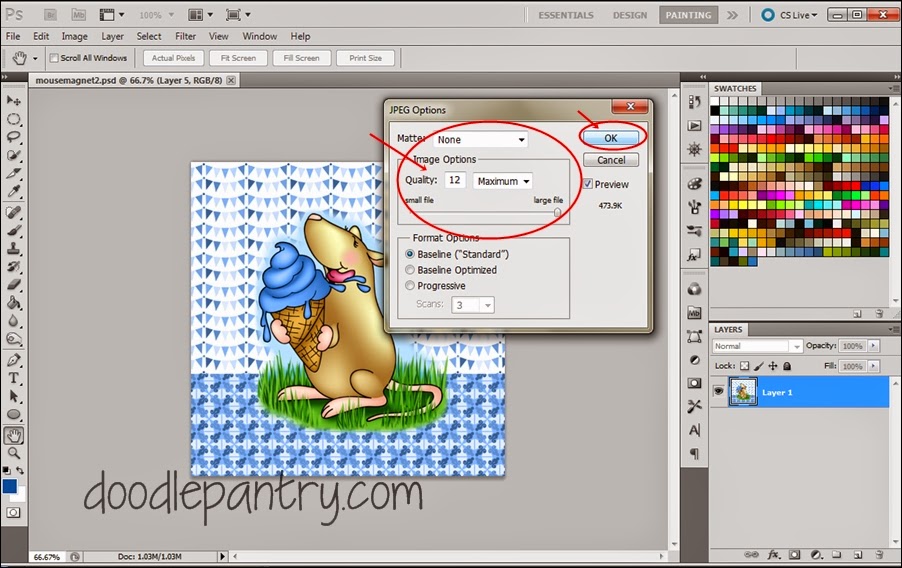This screenshot has height=568, width=902.
Task: Open the Mini Bridge panel icon
Action: [694, 313]
